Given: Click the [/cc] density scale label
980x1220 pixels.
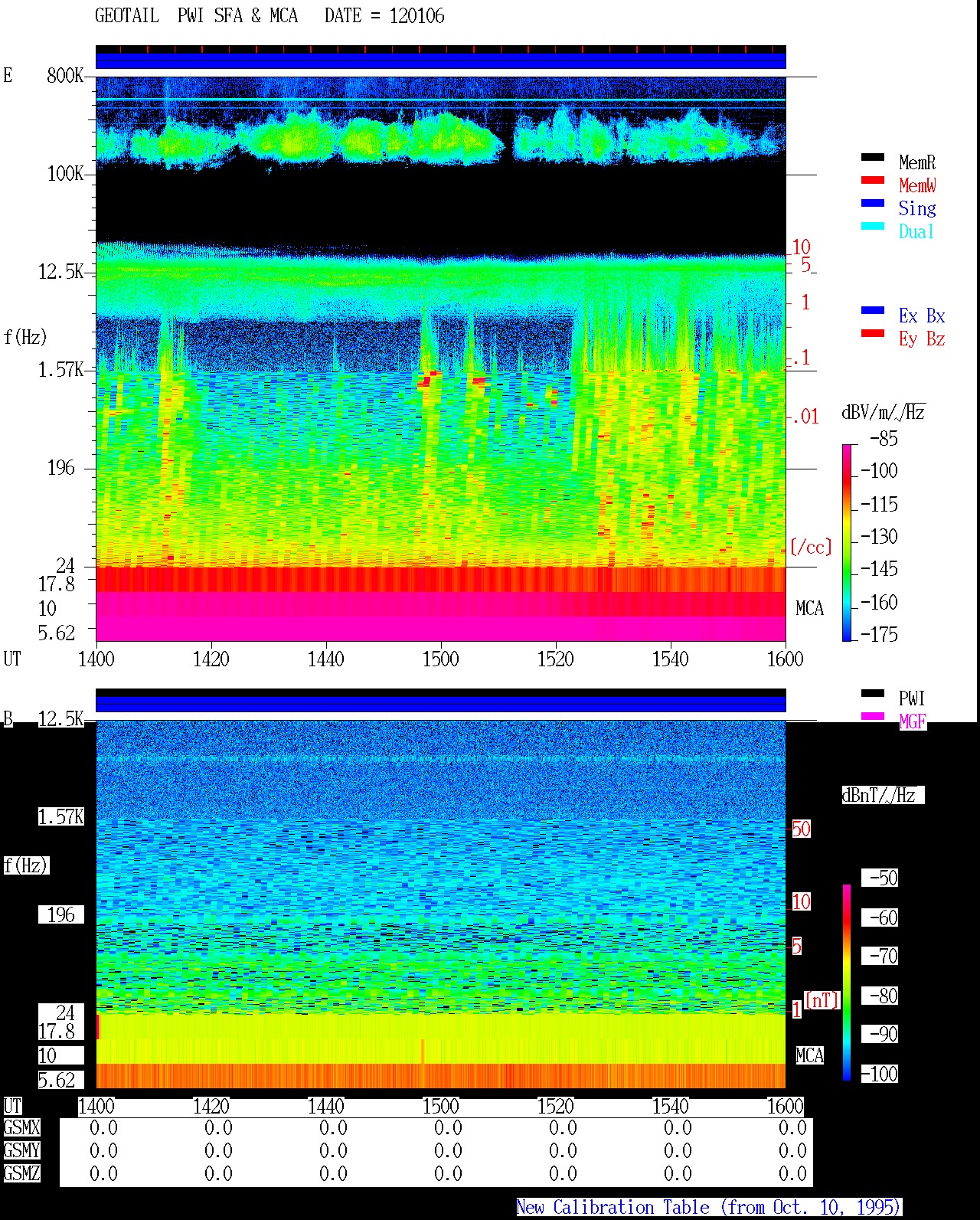Looking at the screenshot, I should pyautogui.click(x=811, y=547).
